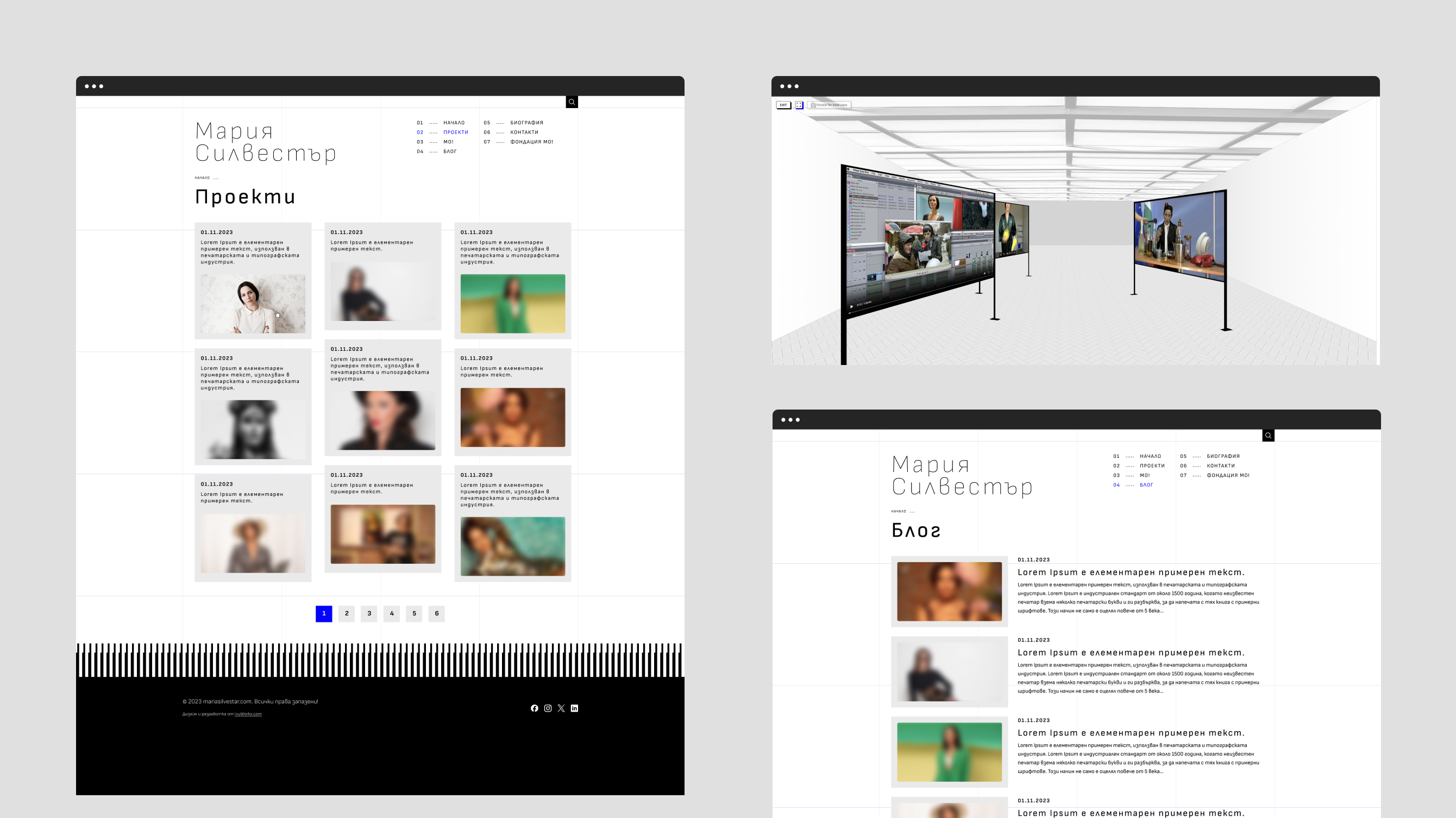This screenshot has height=818, width=1456.
Task: Click the right gallery screen with red telephone
Action: point(1180,236)
